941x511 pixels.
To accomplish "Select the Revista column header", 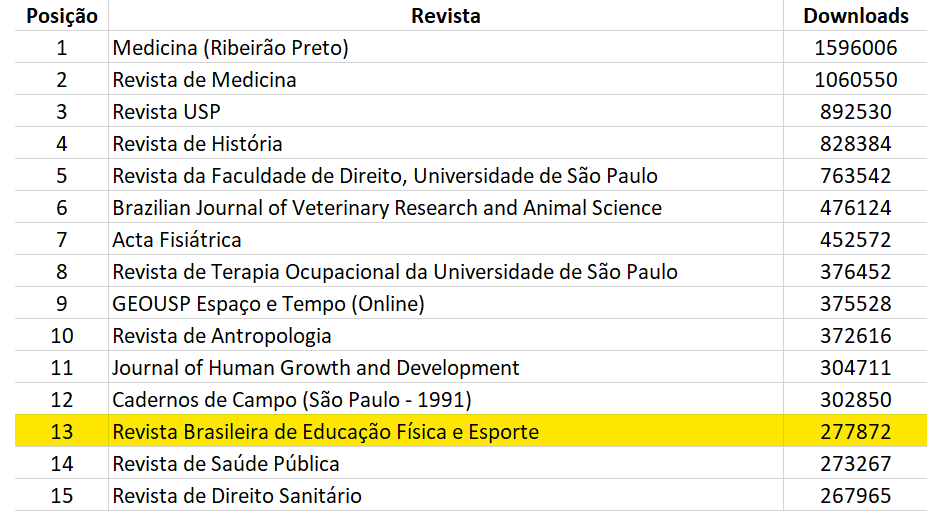I will (x=446, y=16).
